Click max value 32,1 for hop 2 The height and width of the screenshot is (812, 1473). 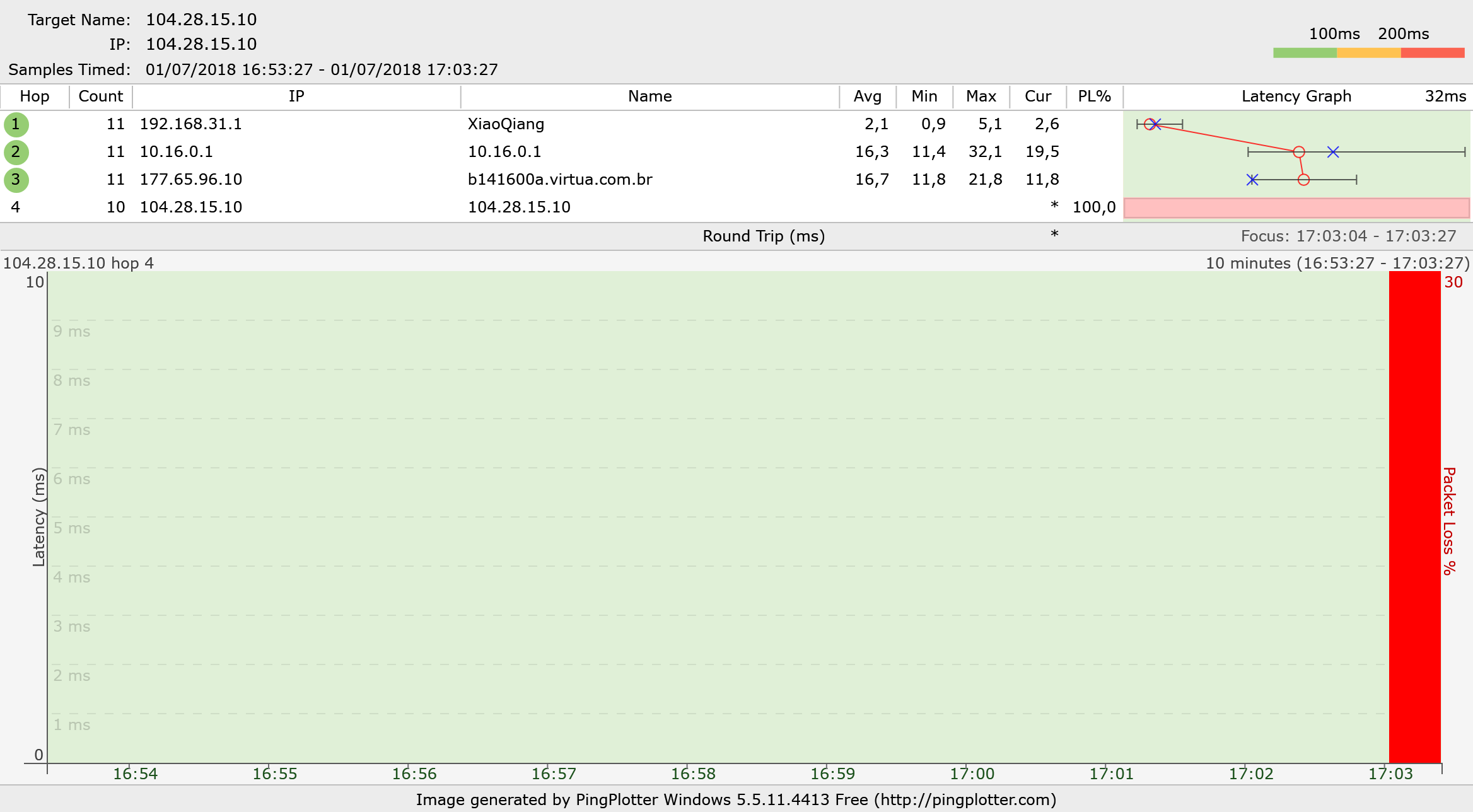[x=986, y=152]
